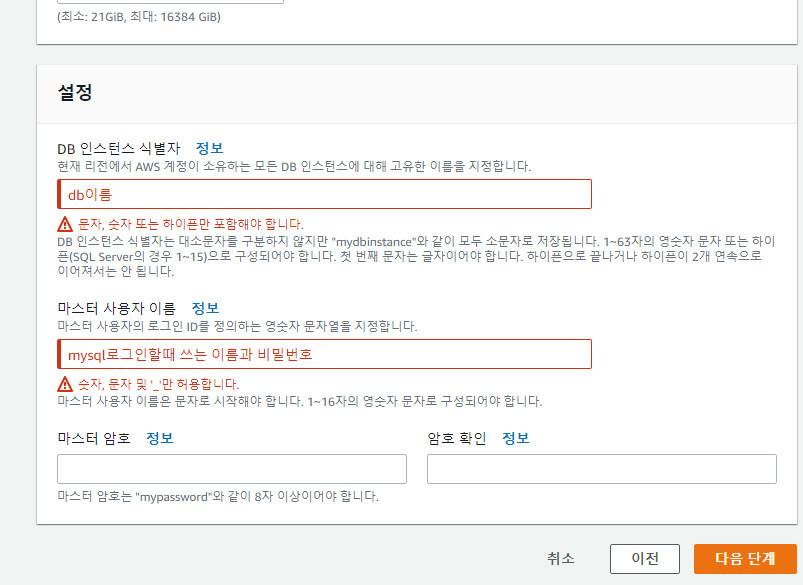Proceed with the 다음 단계 button
This screenshot has height=585, width=803.
click(745, 559)
